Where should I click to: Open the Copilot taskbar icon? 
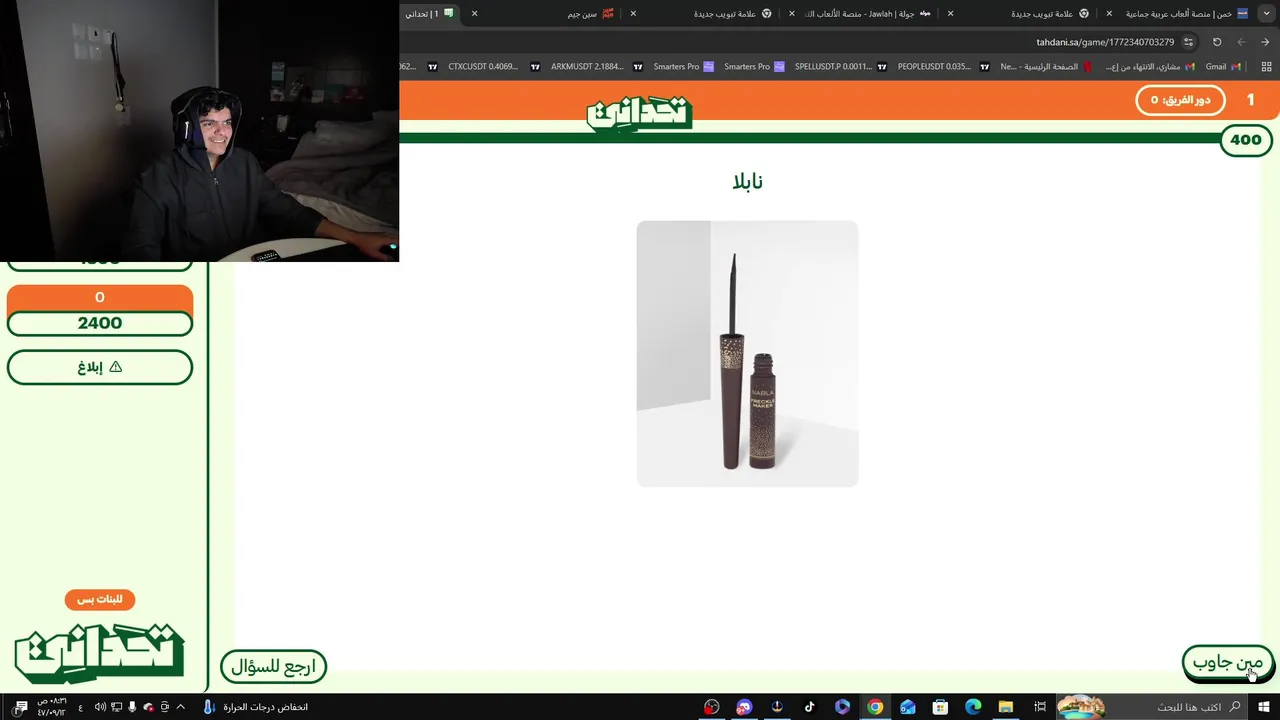point(842,707)
